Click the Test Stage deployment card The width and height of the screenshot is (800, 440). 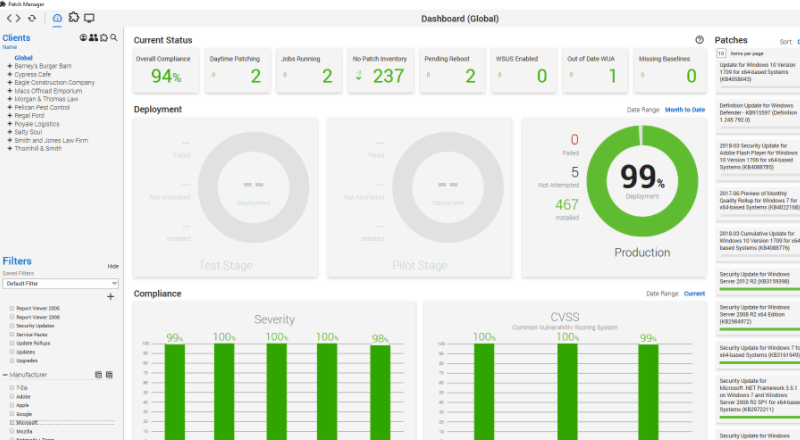(226, 198)
